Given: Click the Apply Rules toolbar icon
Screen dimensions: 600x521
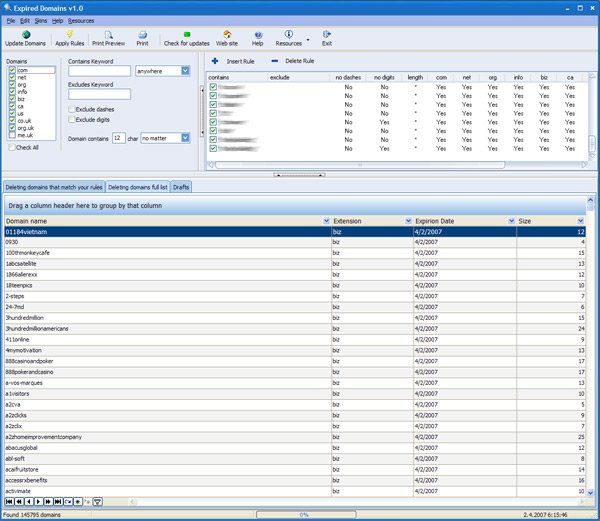Looking at the screenshot, I should tap(70, 35).
